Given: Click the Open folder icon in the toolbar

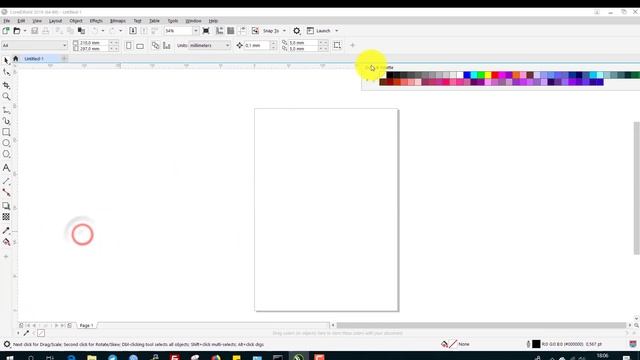Looking at the screenshot, I should coord(17,31).
